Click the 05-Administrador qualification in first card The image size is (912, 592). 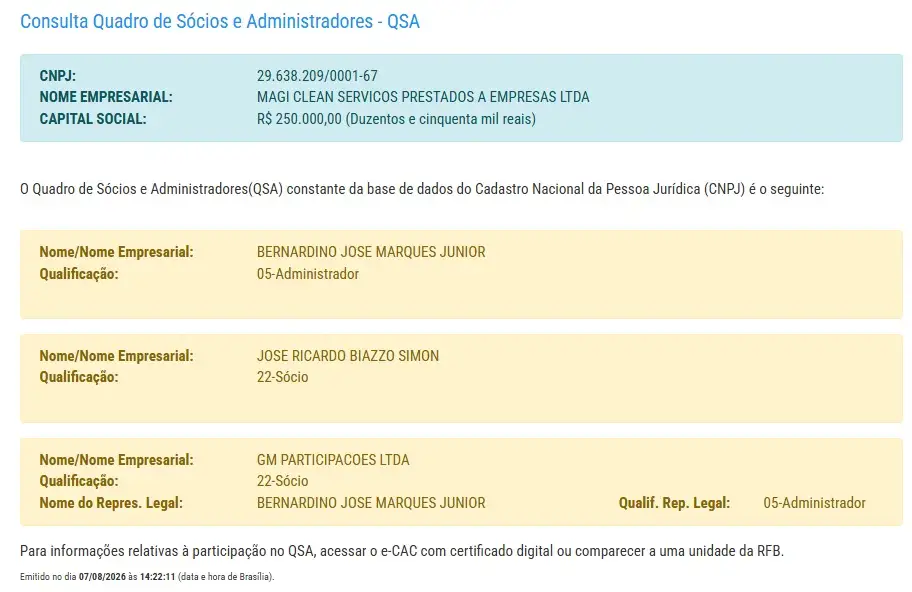click(x=308, y=273)
